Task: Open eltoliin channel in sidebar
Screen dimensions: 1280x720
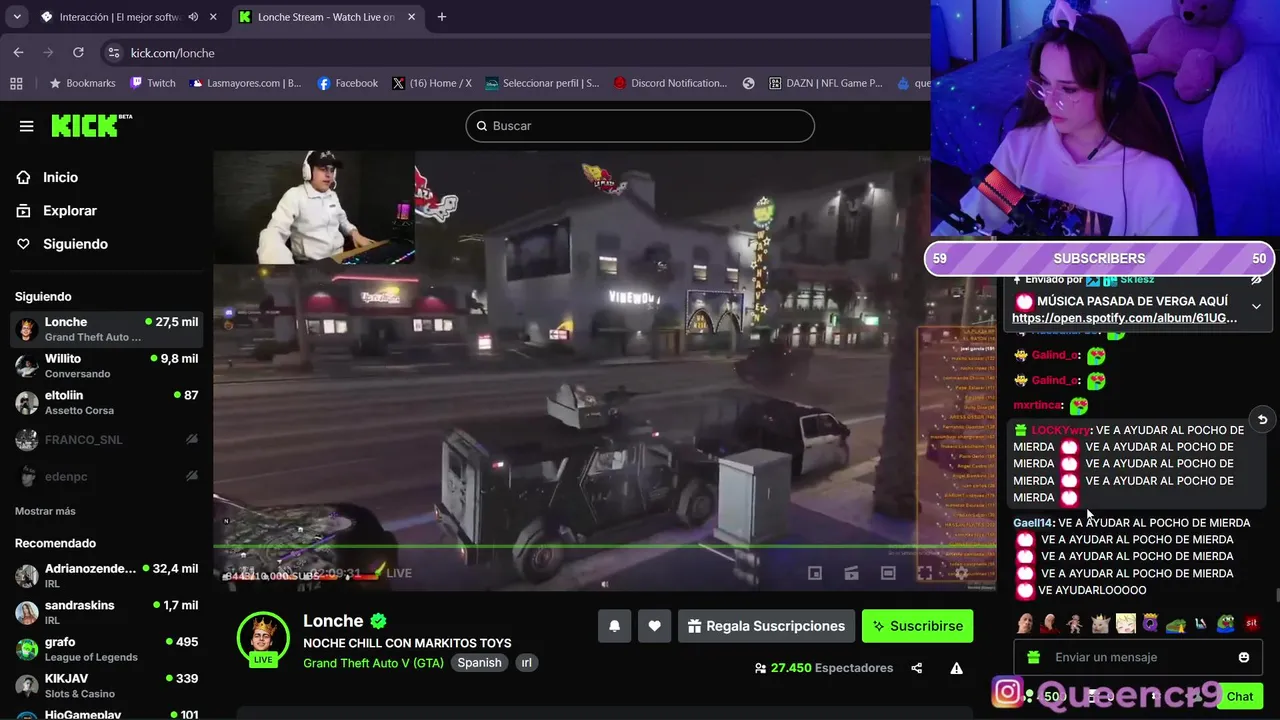Action: [x=106, y=403]
